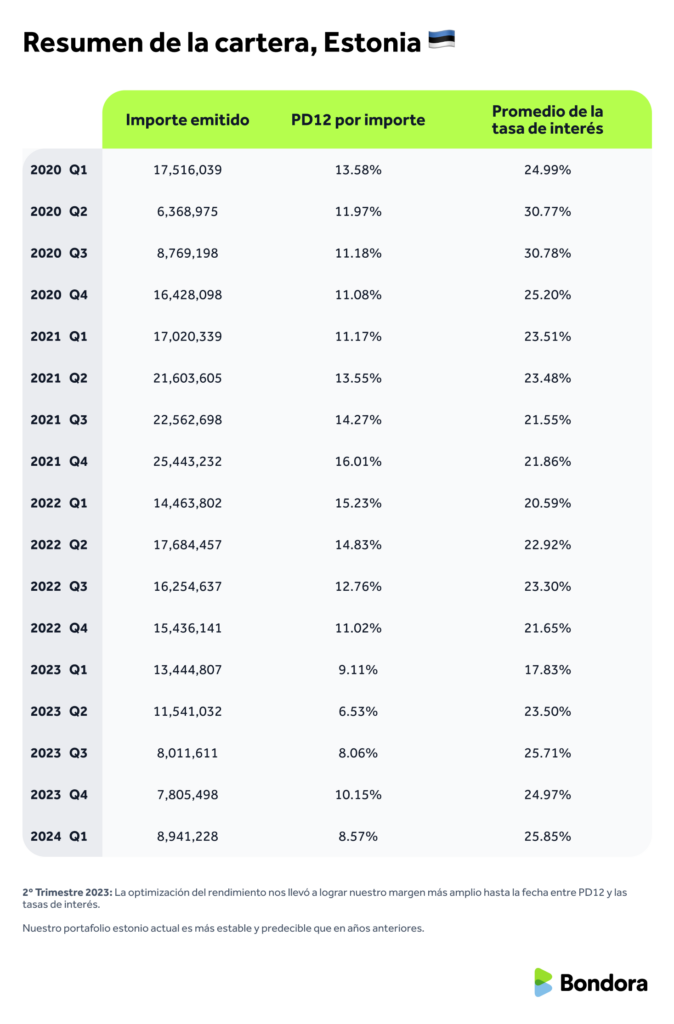Viewport: 674px width, 1024px height.
Task: Select the 30.78% interest rate cell
Action: (547, 253)
